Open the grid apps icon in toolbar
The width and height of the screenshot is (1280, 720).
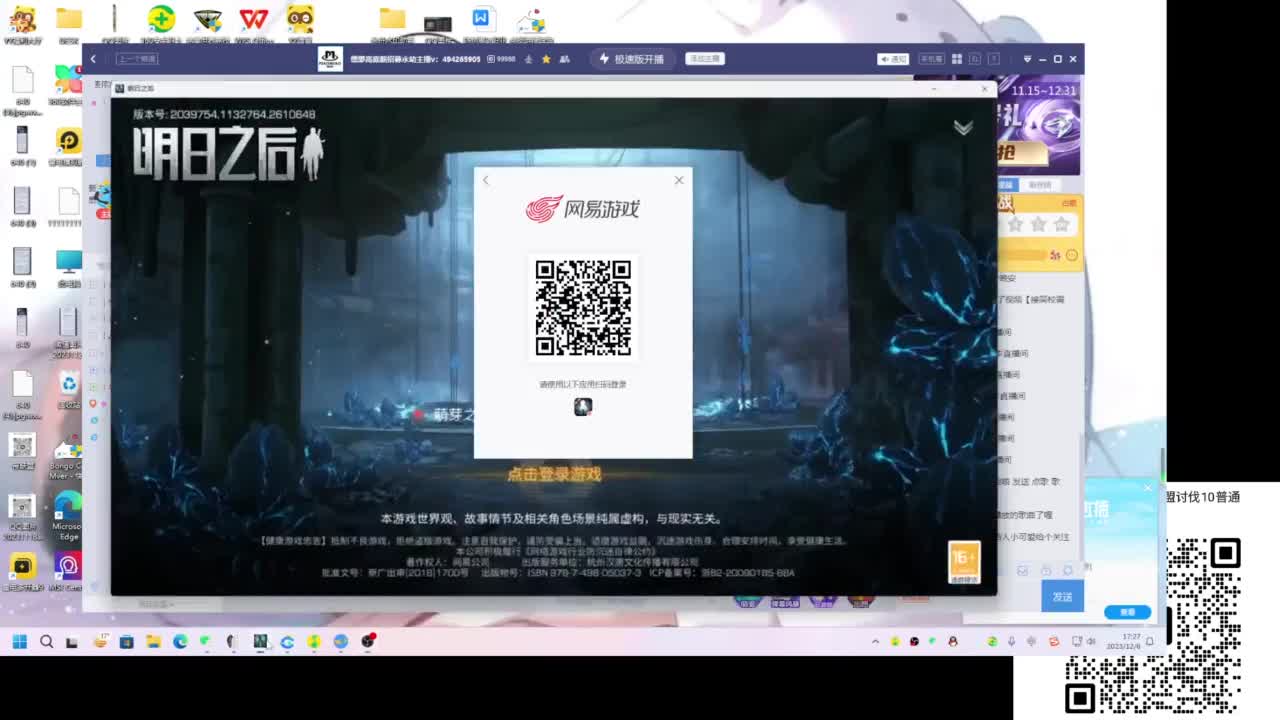pos(957,59)
